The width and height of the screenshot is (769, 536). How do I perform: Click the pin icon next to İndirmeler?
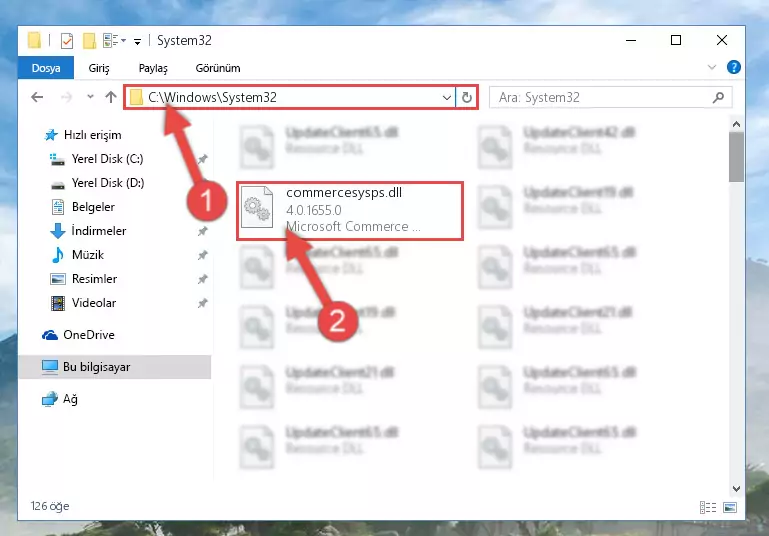click(x=203, y=231)
